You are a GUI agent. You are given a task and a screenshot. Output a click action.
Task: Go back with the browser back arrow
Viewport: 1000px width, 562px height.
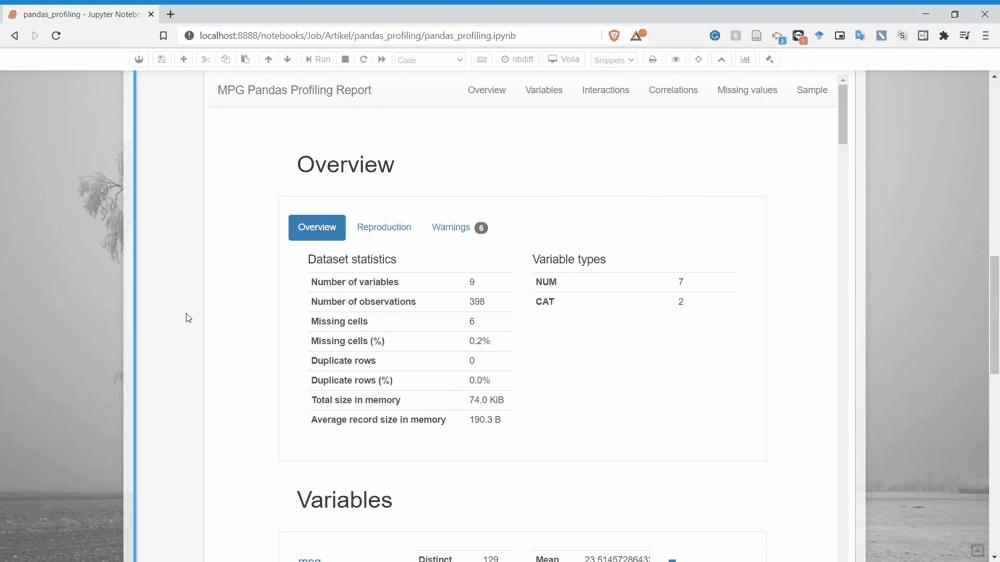15,36
